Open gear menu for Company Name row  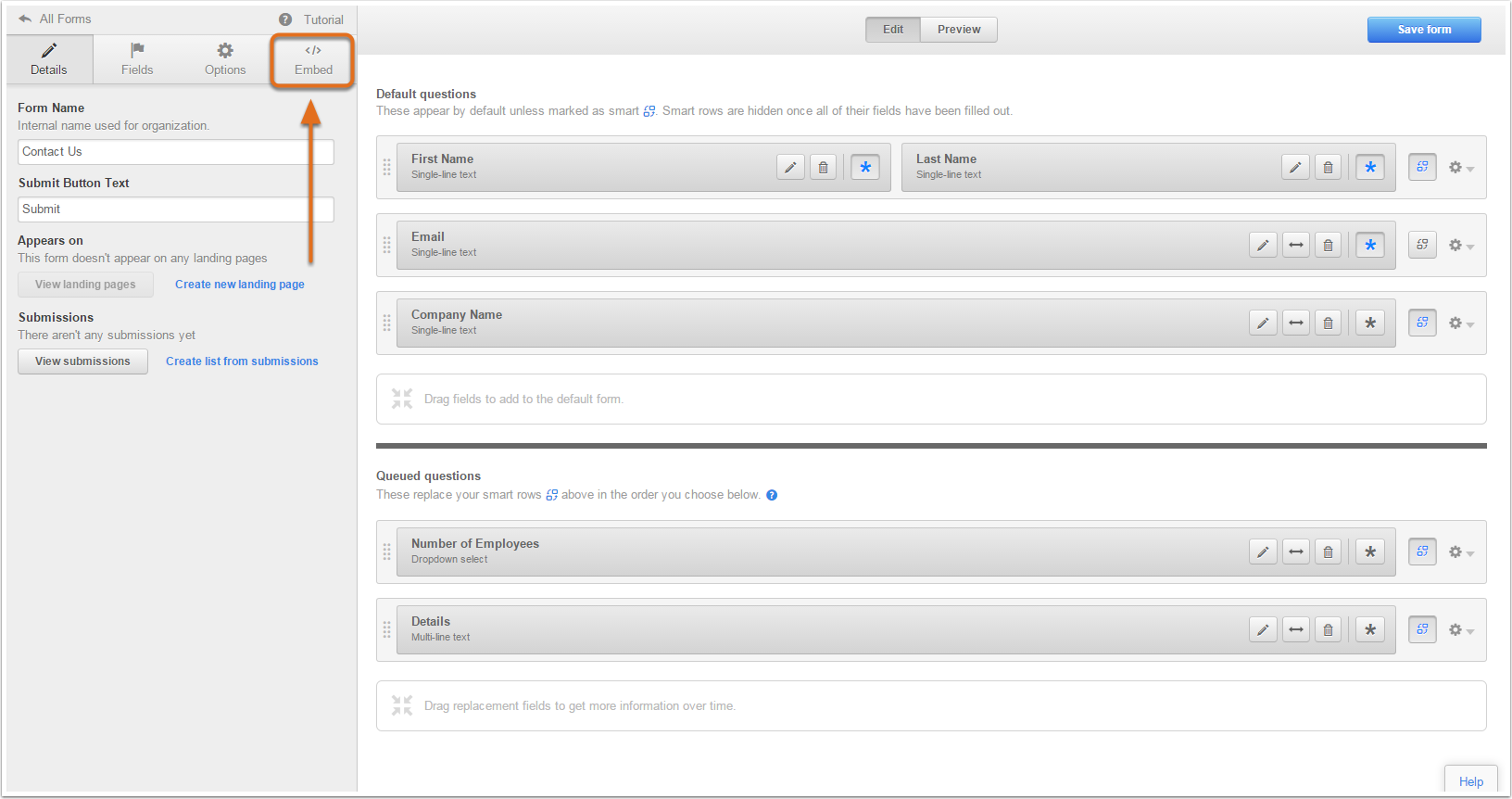(1461, 323)
